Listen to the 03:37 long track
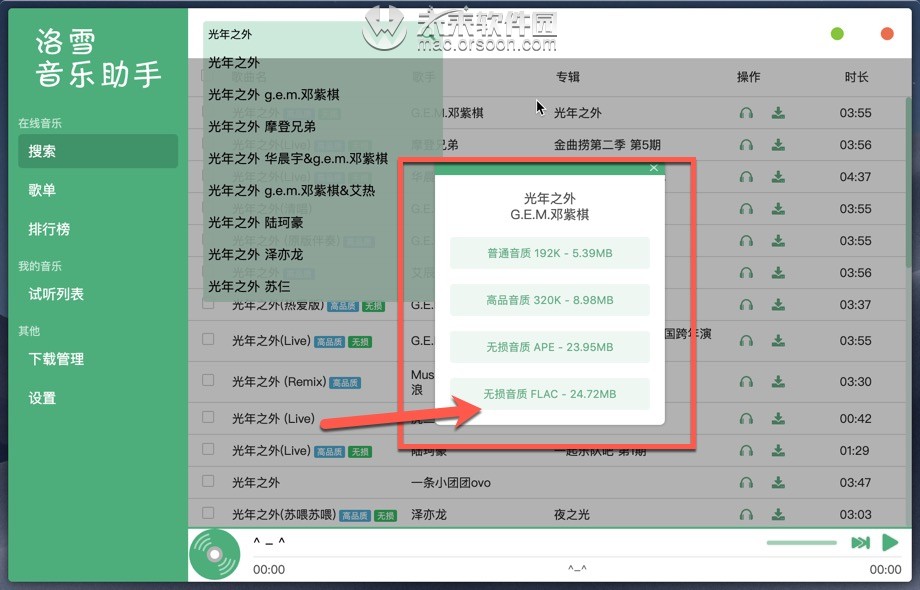 [x=746, y=304]
